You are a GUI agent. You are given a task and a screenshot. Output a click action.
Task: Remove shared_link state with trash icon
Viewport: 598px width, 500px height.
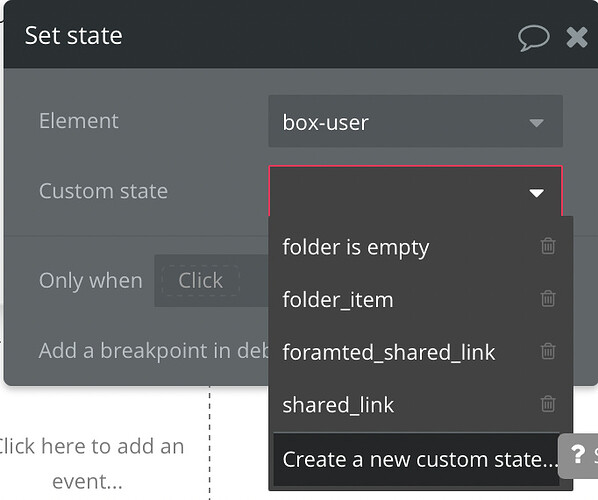(548, 404)
